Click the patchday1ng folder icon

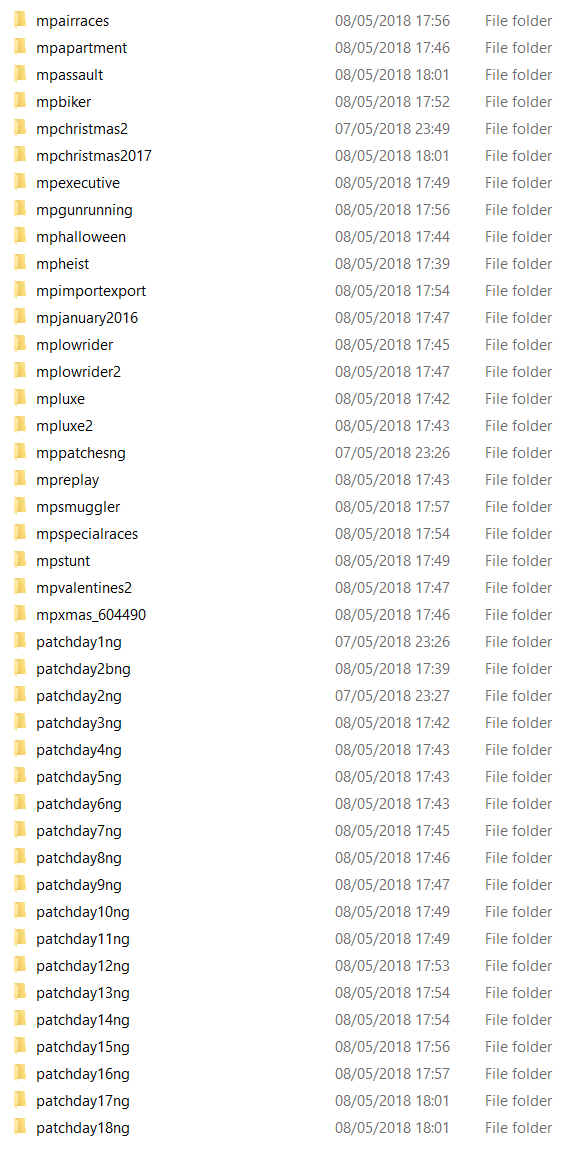20,641
